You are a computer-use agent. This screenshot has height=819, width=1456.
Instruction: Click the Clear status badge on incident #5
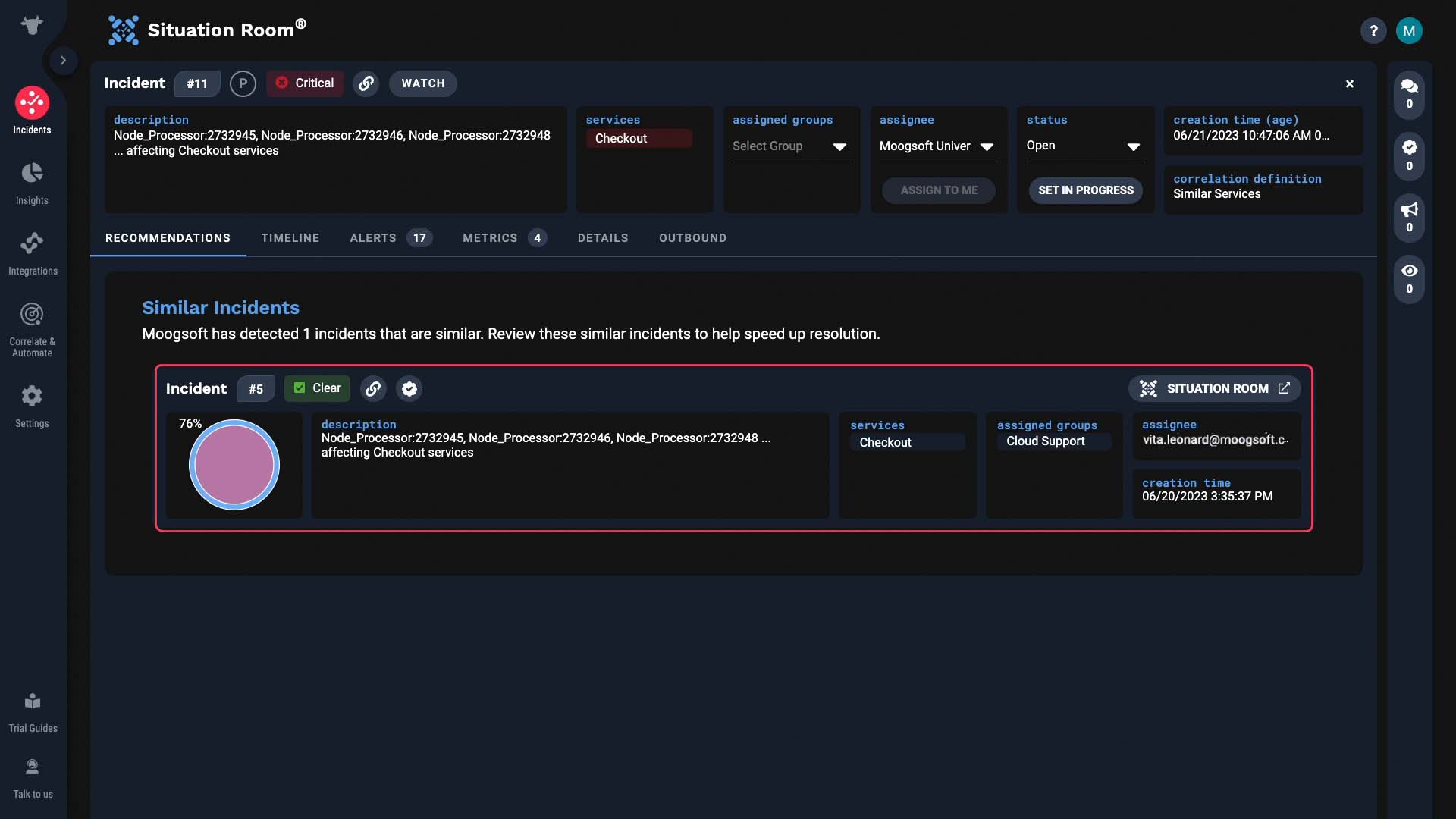coord(317,388)
